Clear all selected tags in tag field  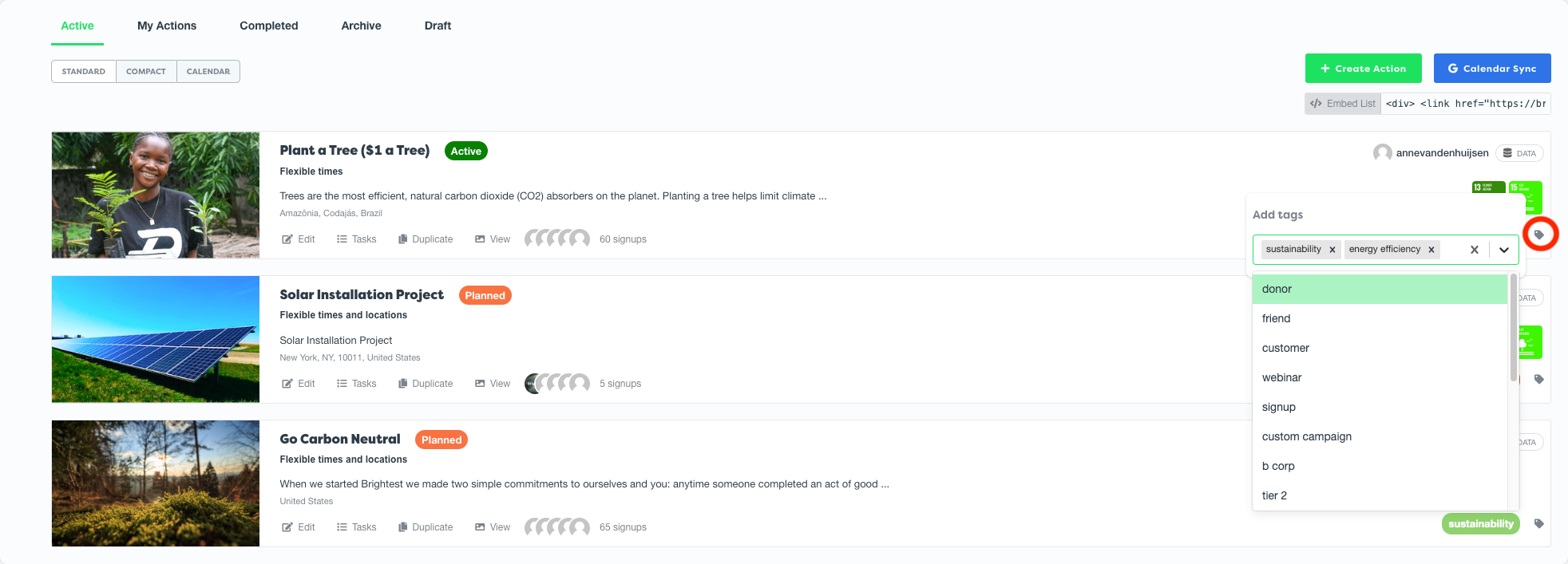pyautogui.click(x=1475, y=250)
